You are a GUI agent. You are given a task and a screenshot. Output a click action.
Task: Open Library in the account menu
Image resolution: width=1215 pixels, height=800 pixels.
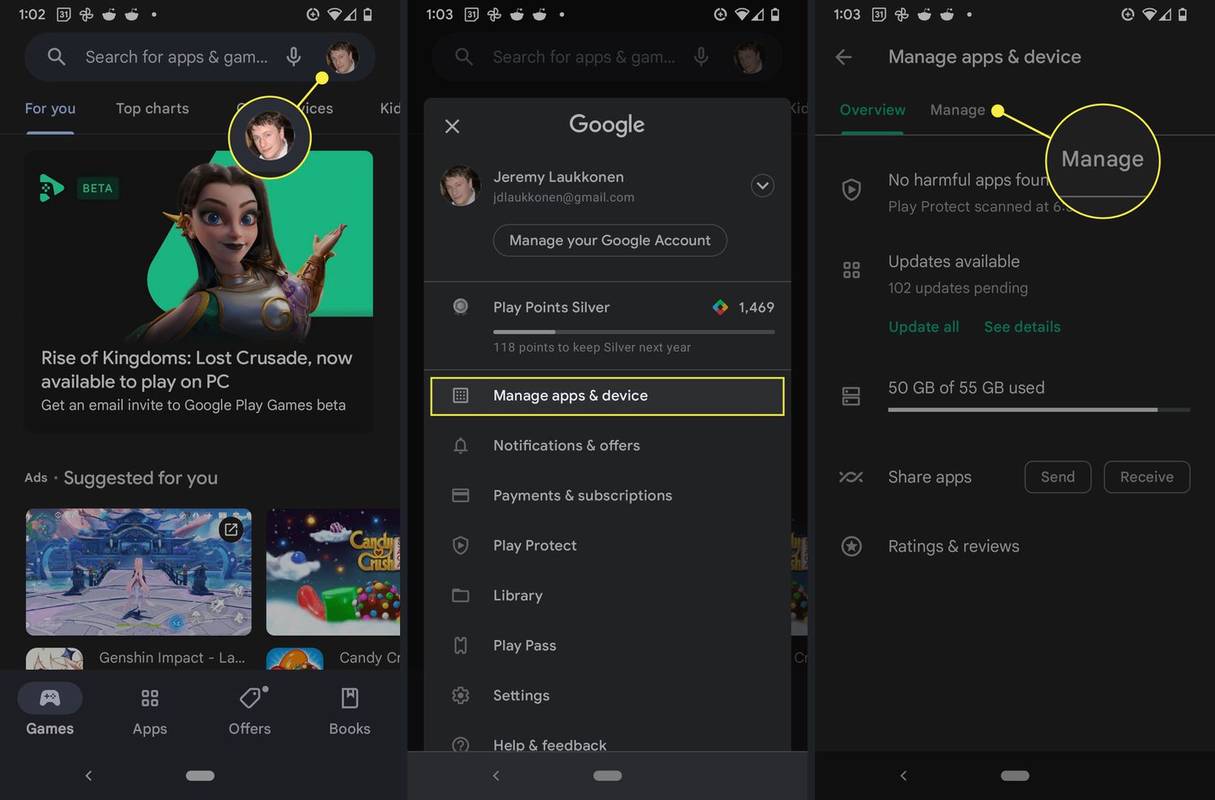607,596
